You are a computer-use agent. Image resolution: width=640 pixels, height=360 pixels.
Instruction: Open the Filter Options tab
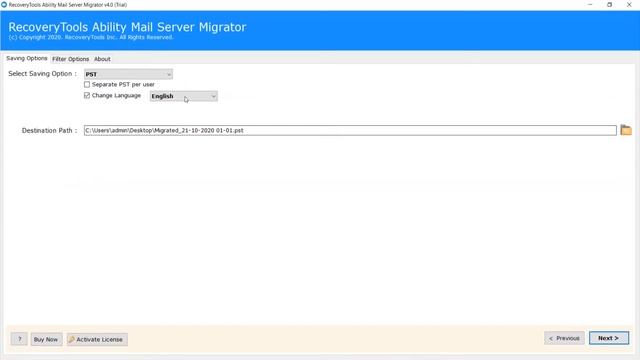[x=70, y=59]
